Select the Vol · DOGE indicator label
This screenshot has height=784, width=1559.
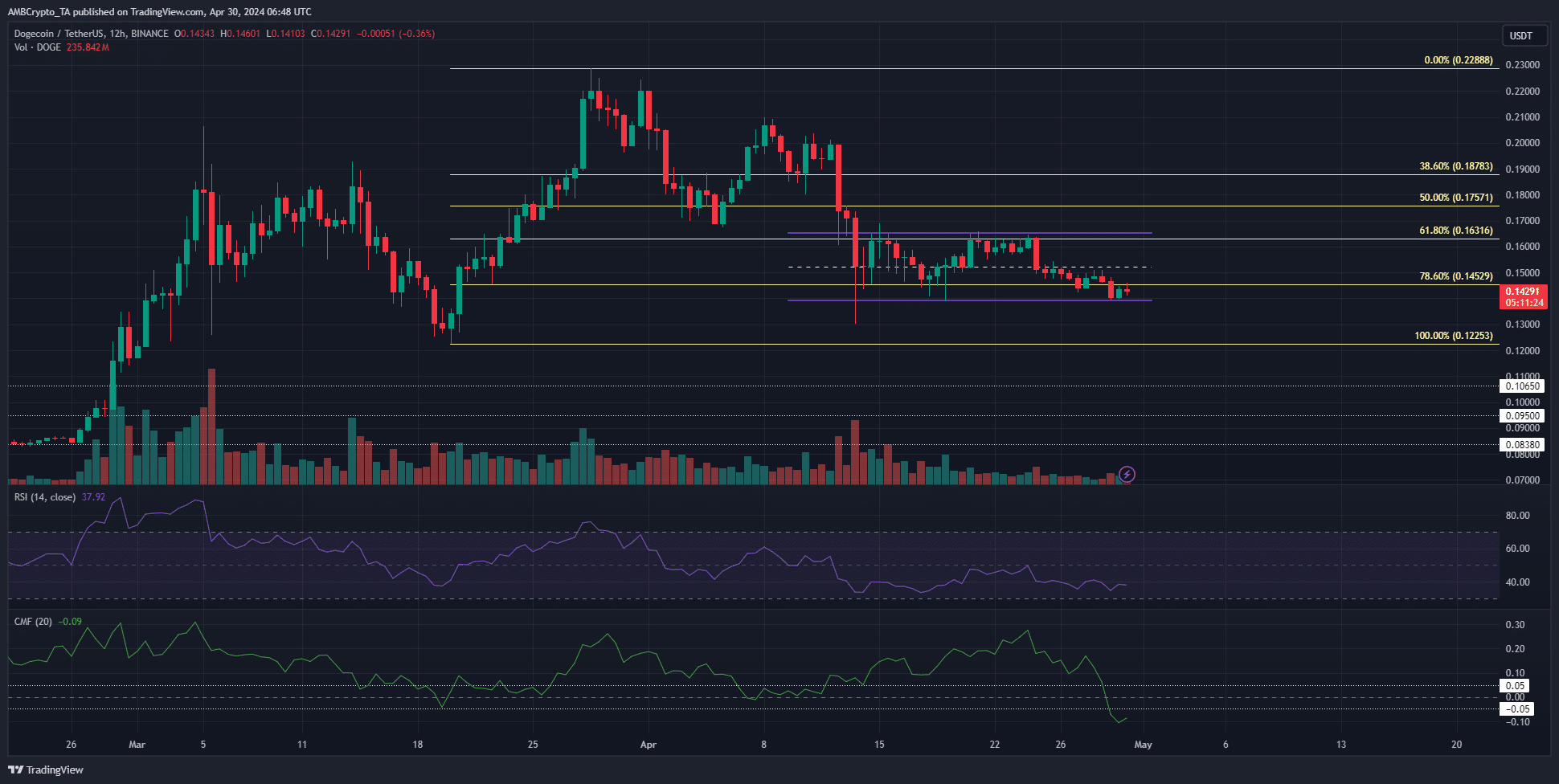pos(38,47)
